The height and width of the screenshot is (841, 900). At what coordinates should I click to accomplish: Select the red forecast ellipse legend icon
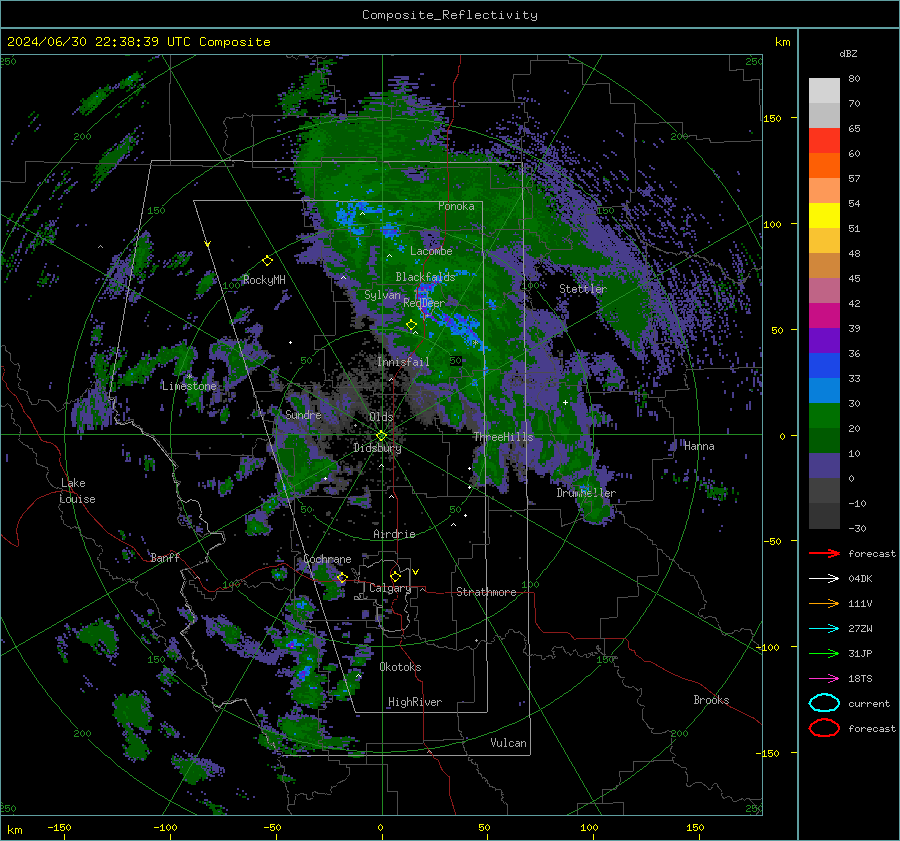[x=824, y=728]
